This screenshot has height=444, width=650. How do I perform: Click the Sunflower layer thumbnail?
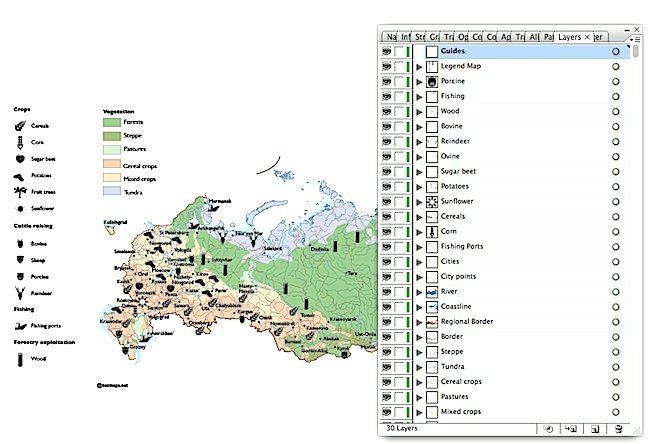coord(432,201)
